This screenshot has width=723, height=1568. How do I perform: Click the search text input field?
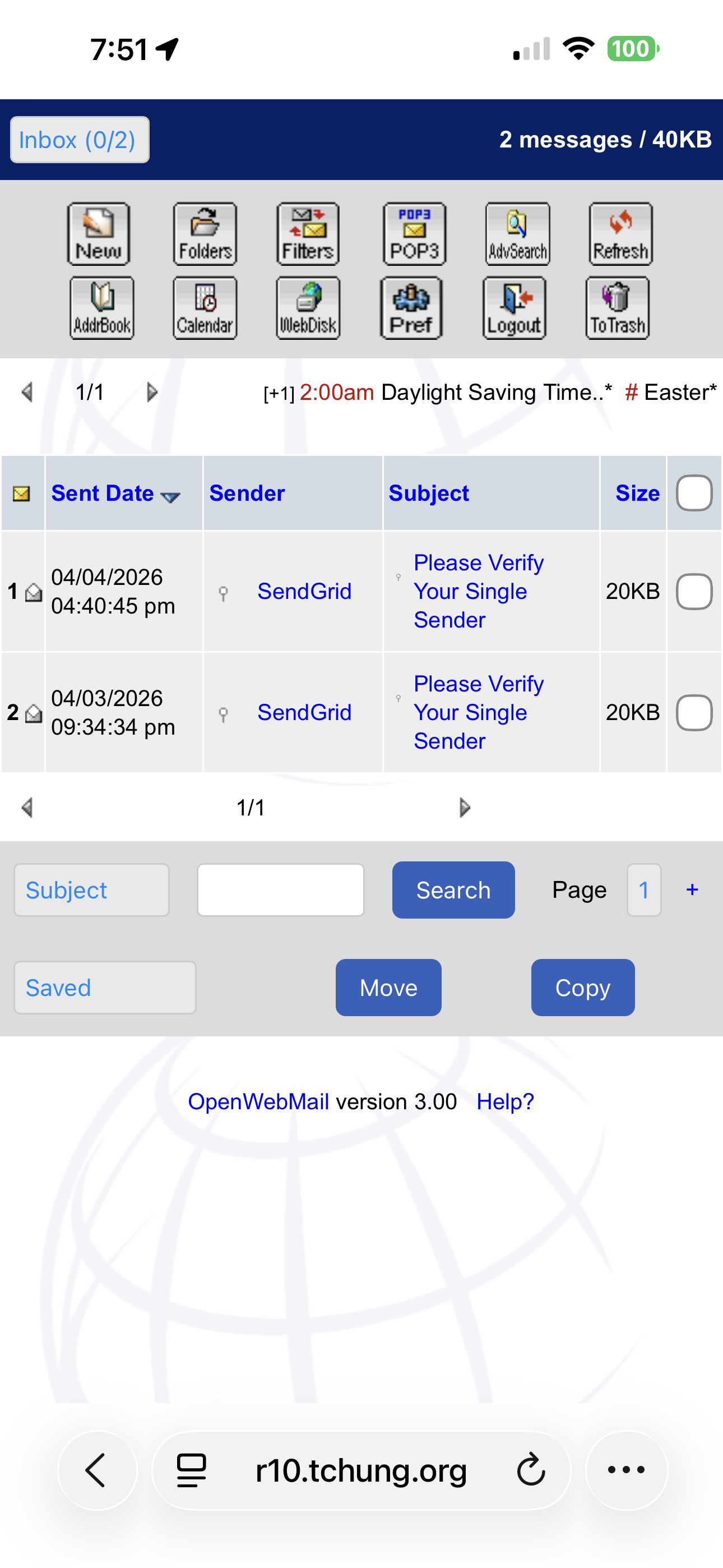pyautogui.click(x=281, y=890)
